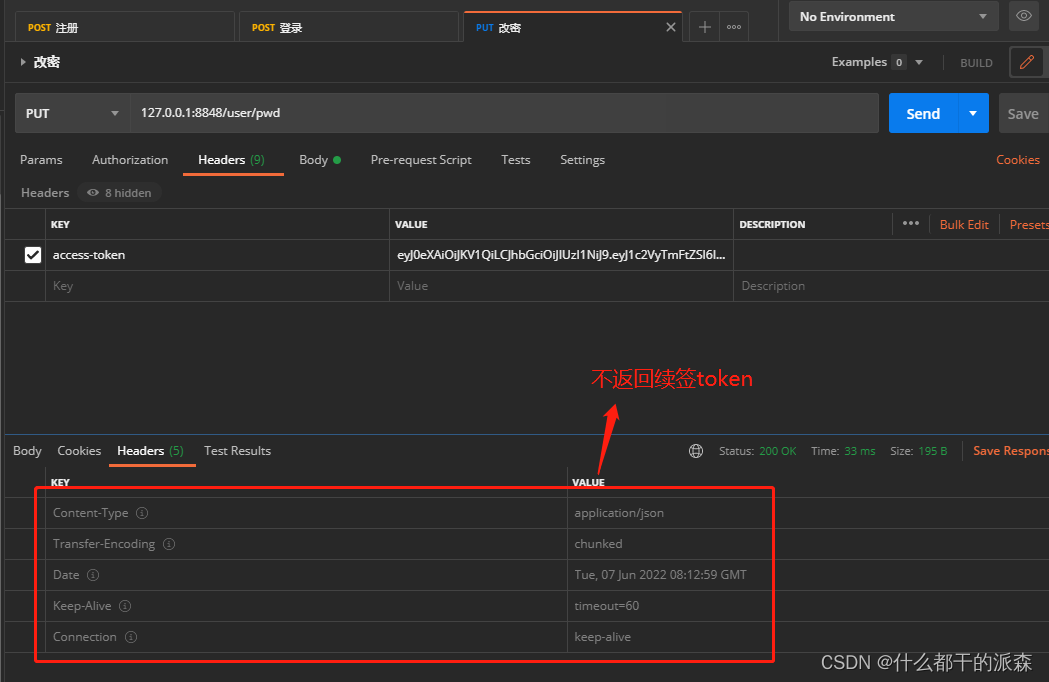Image resolution: width=1049 pixels, height=682 pixels.
Task: Switch to the response Cookies tab
Action: pos(79,451)
